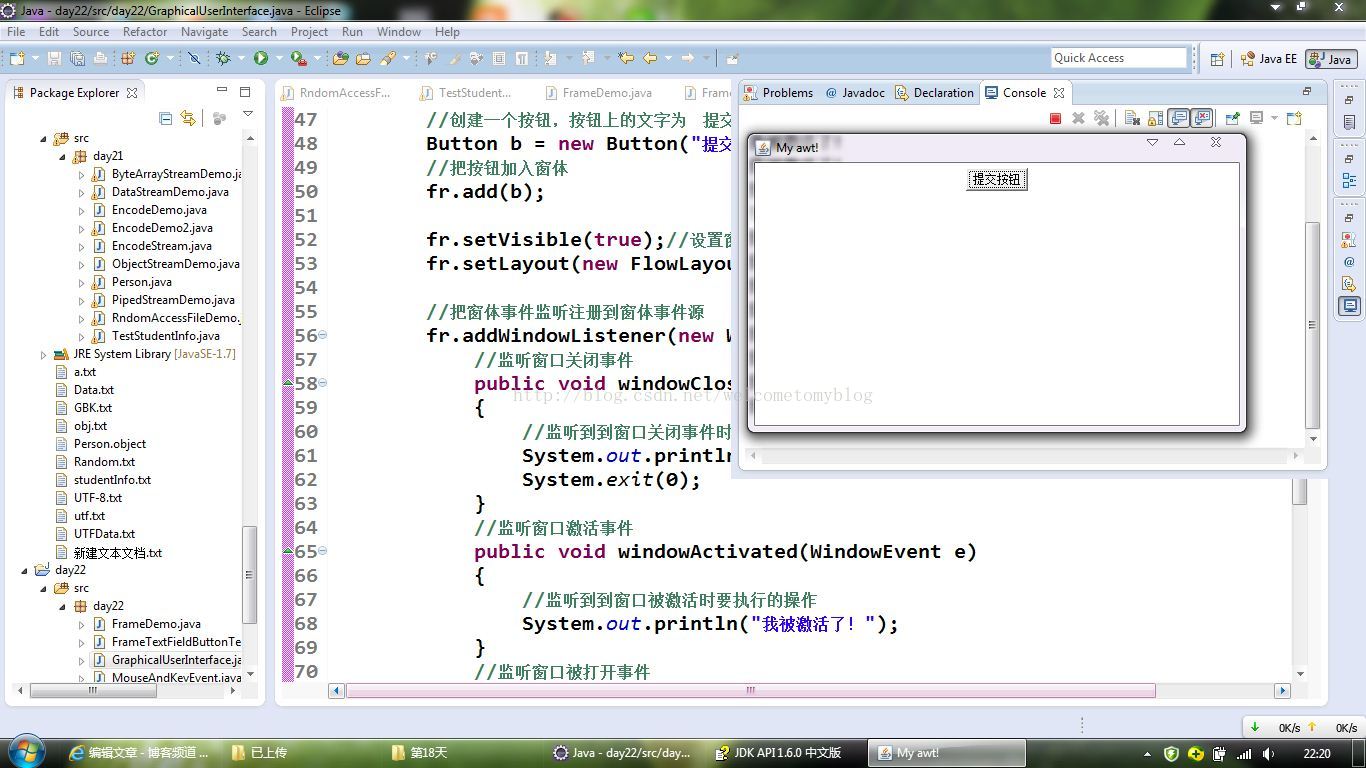Collapse the day22 project node

coord(25,570)
